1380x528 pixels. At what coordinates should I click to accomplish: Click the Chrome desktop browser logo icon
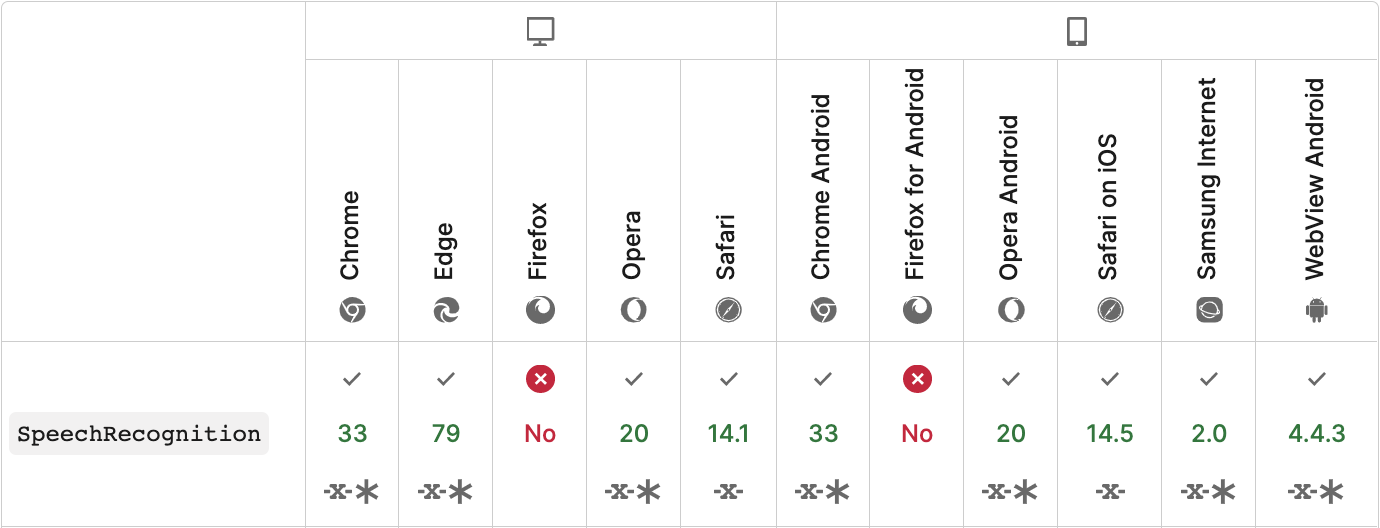coord(352,311)
